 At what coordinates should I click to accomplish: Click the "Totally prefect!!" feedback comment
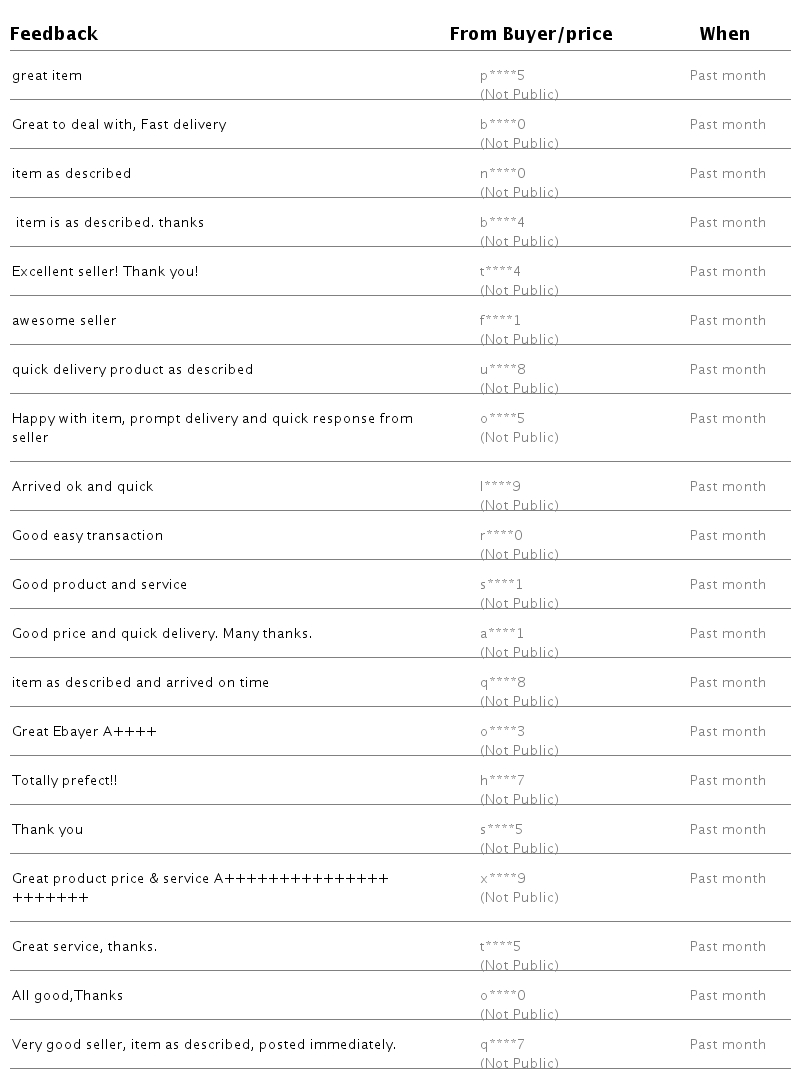pos(65,781)
